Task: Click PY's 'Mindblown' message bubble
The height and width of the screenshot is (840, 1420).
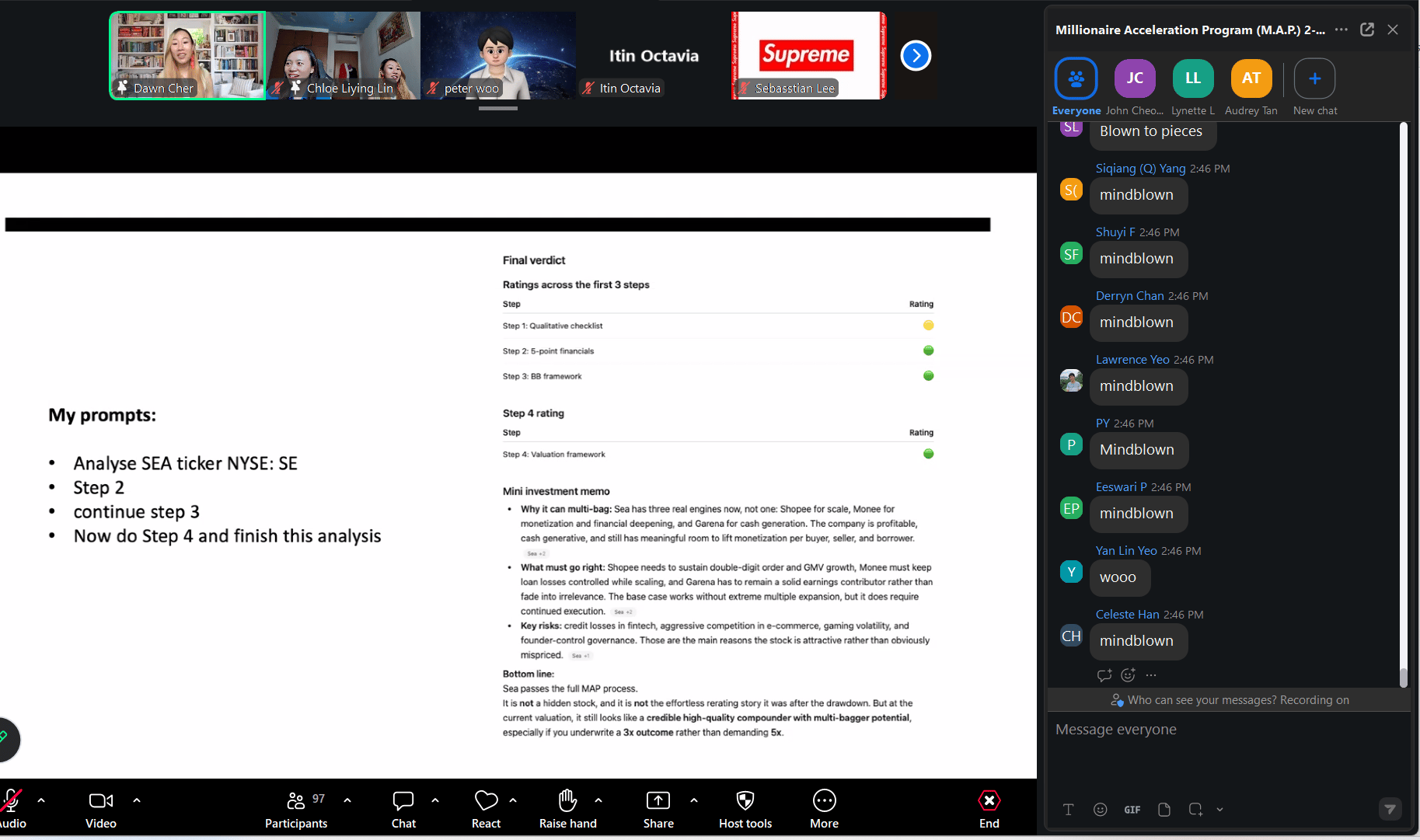Action: 1138,450
